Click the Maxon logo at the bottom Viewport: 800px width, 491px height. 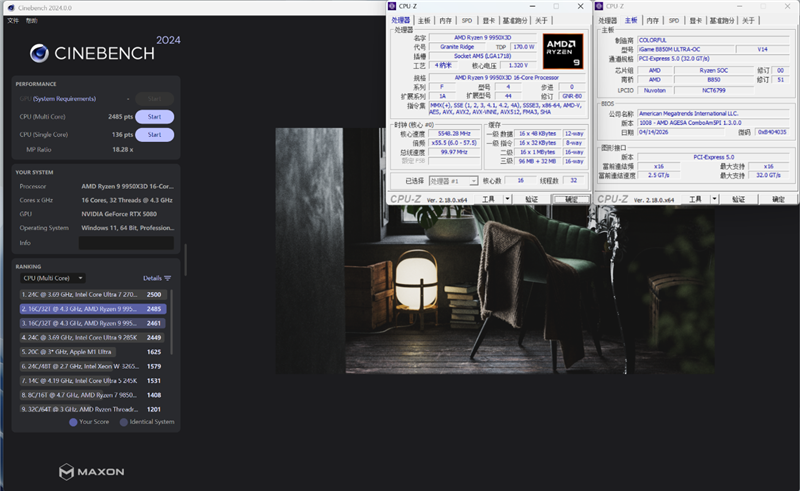click(x=92, y=472)
